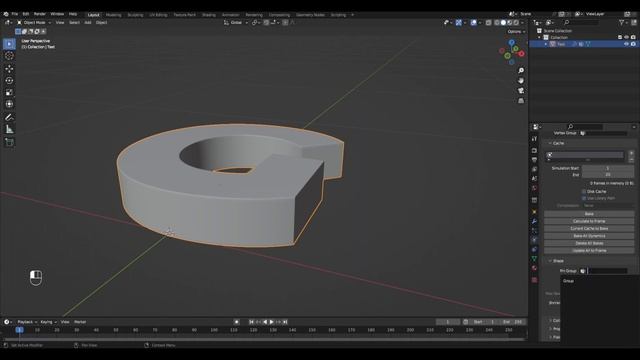Screen dimensions: 640x360
Task: Switch to the Modeling workspace tab
Action: 113,15
